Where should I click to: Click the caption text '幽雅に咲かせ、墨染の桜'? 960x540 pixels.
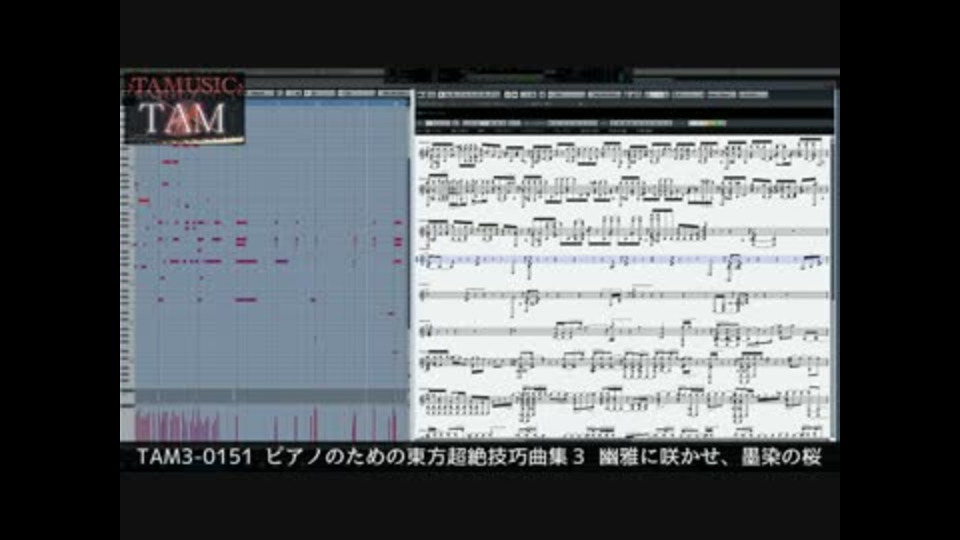[x=710, y=457]
